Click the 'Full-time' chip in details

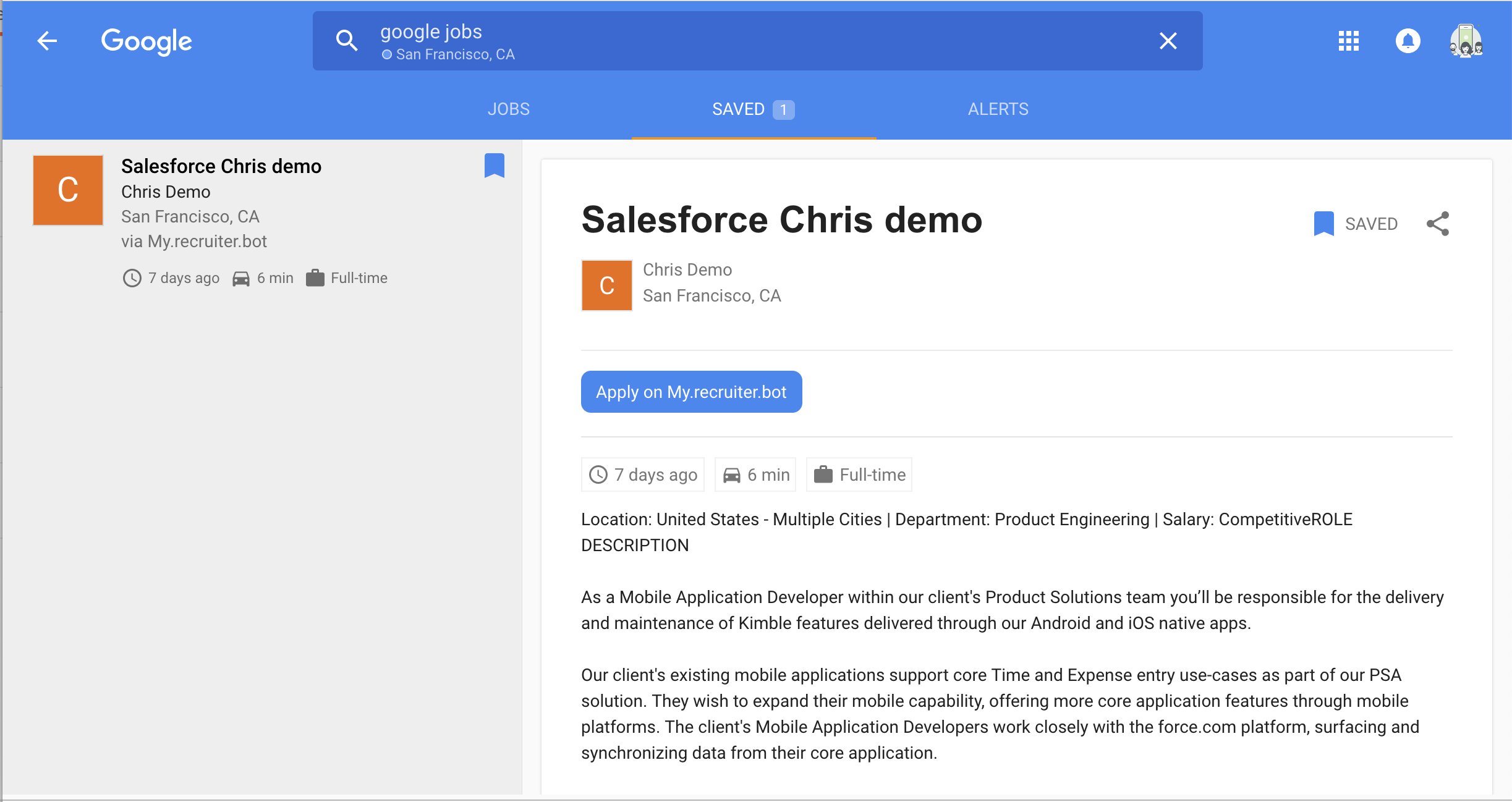[859, 475]
